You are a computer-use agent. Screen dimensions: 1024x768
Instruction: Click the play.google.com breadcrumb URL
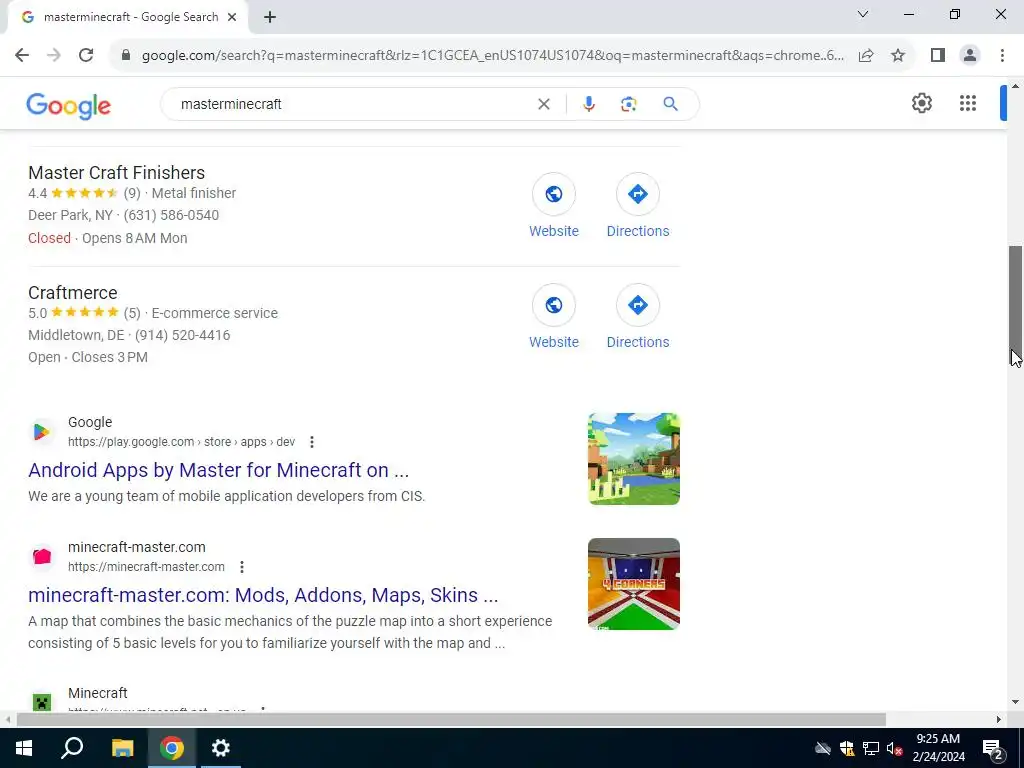coord(182,442)
